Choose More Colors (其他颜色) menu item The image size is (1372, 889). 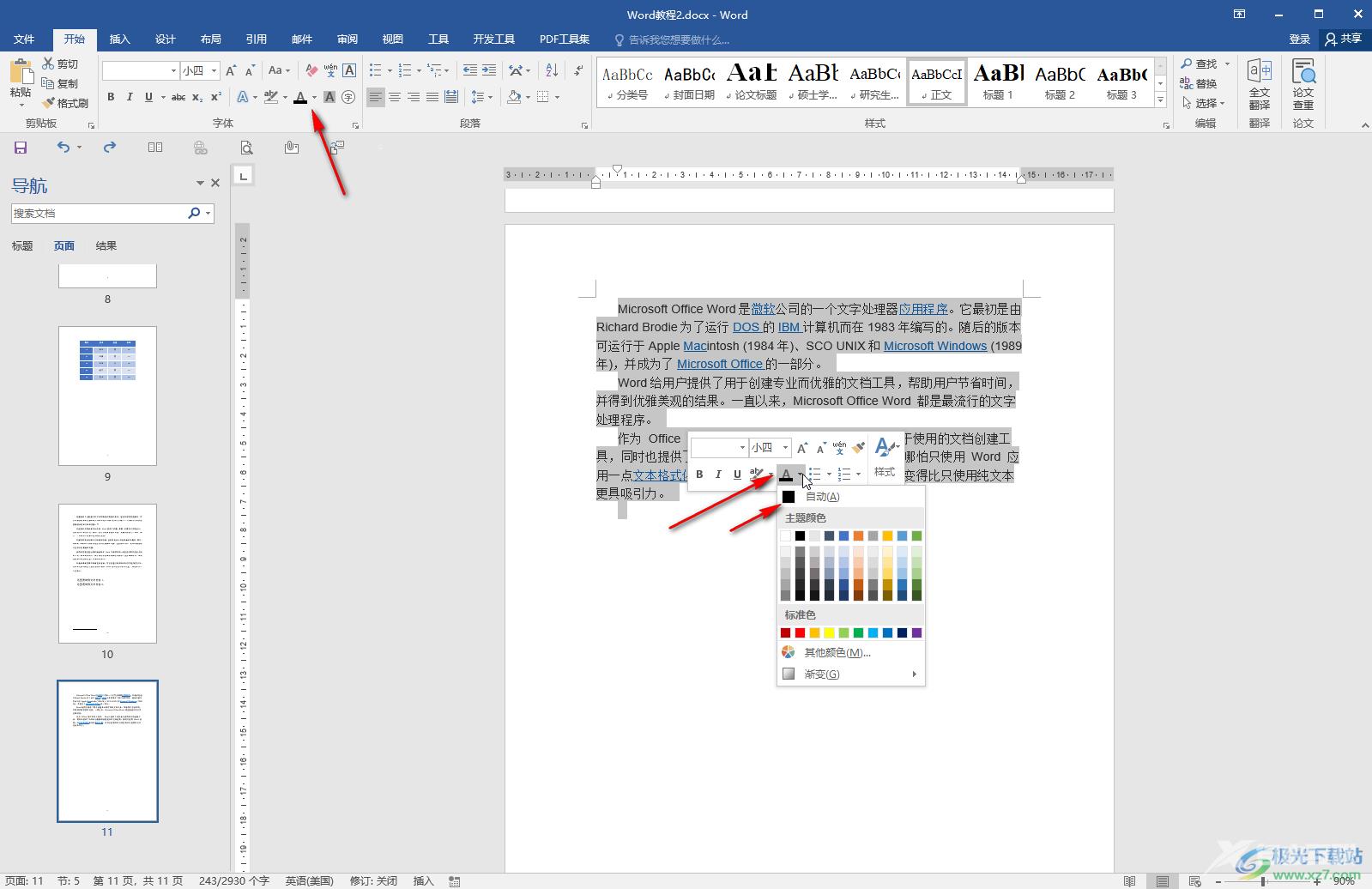pos(850,653)
